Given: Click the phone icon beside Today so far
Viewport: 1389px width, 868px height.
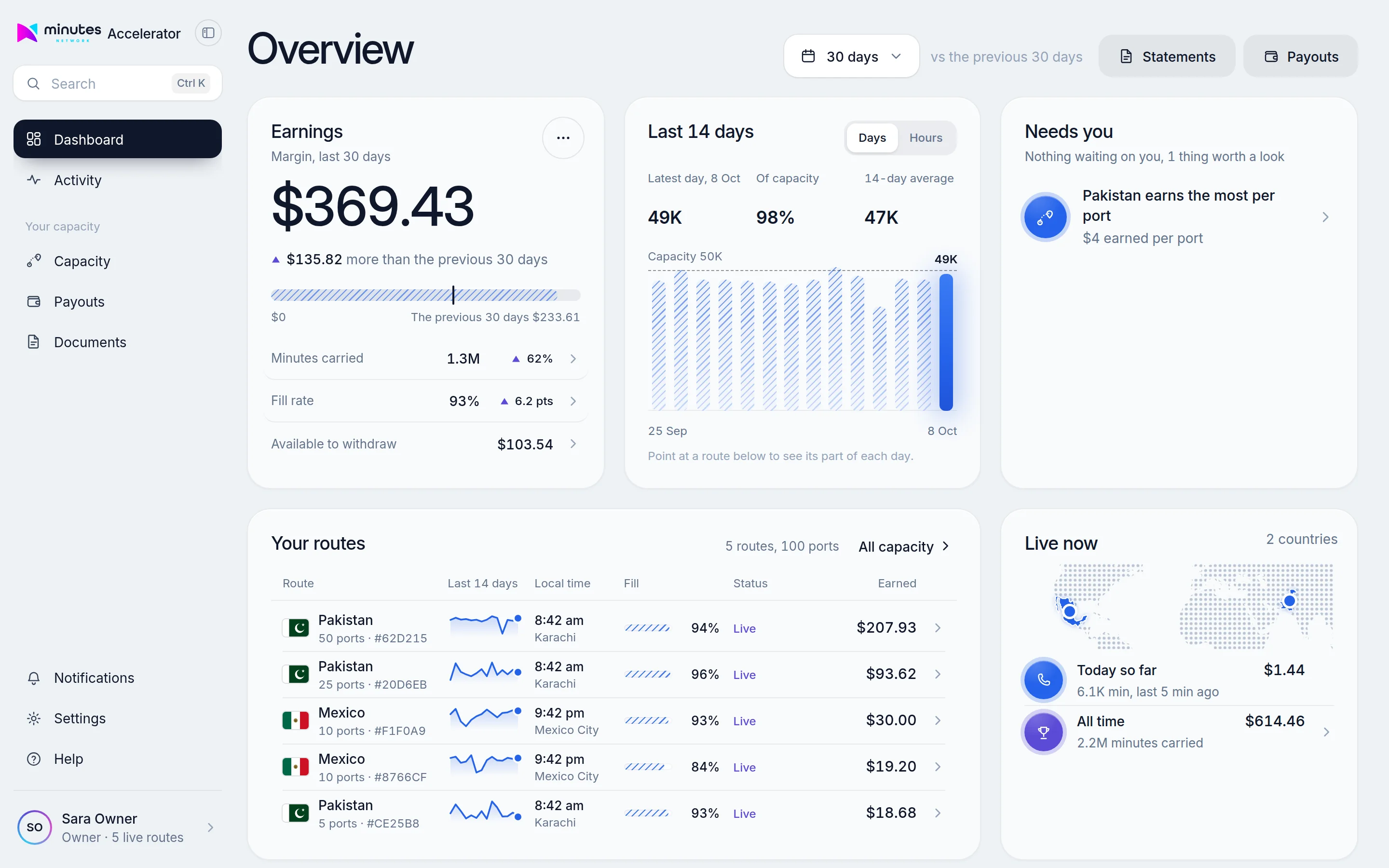Looking at the screenshot, I should 1044,680.
